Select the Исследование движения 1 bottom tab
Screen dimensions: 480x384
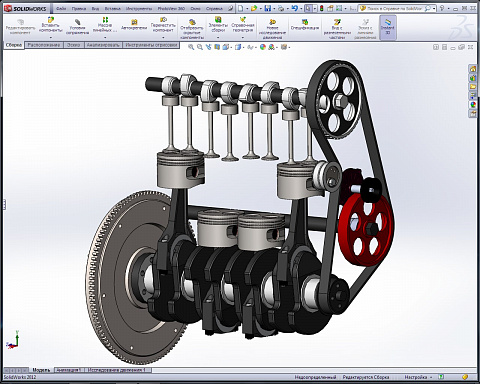117,370
